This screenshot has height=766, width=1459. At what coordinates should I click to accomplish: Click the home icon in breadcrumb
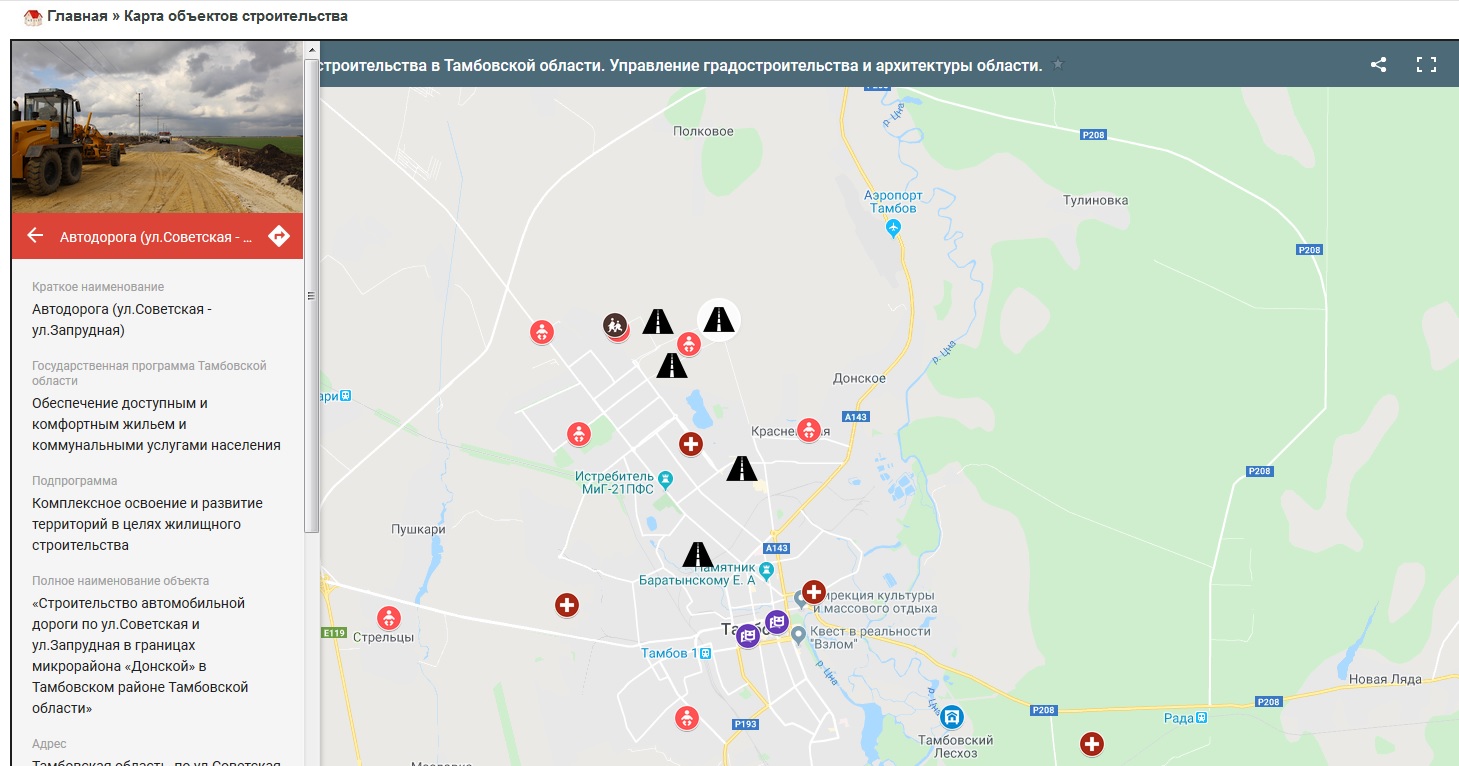click(x=33, y=17)
